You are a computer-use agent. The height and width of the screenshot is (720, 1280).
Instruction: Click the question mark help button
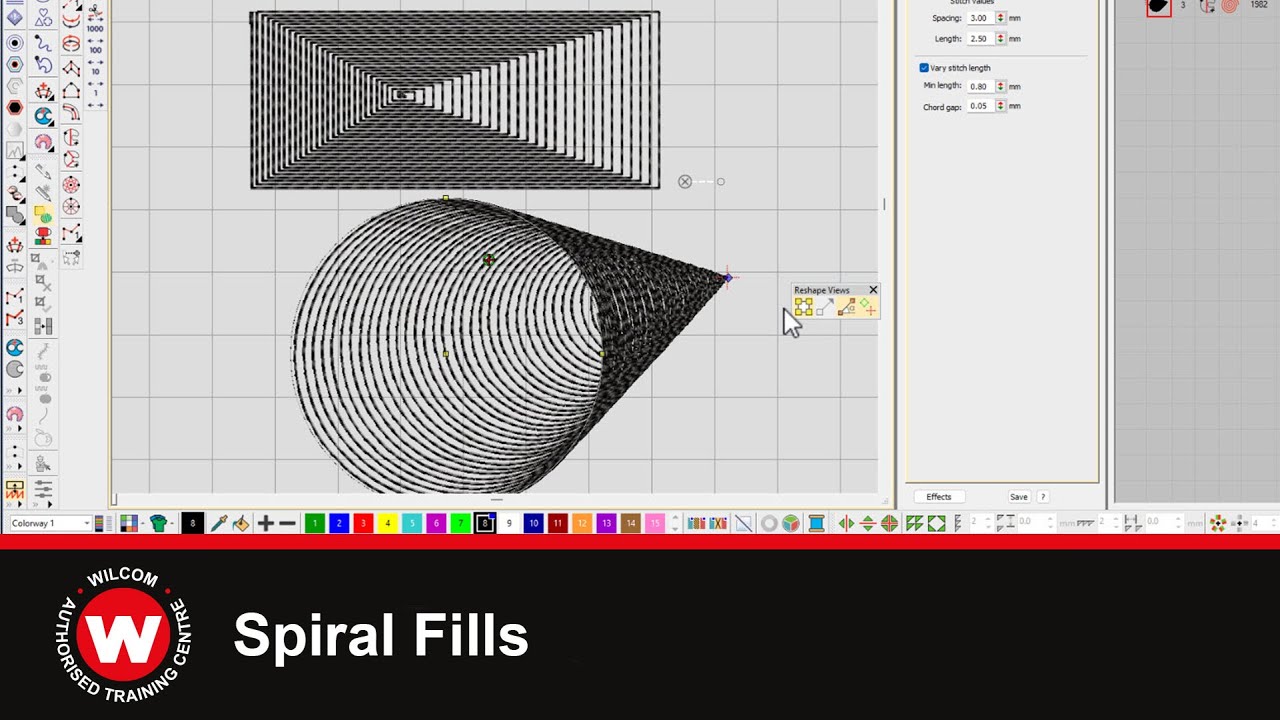tap(1042, 497)
